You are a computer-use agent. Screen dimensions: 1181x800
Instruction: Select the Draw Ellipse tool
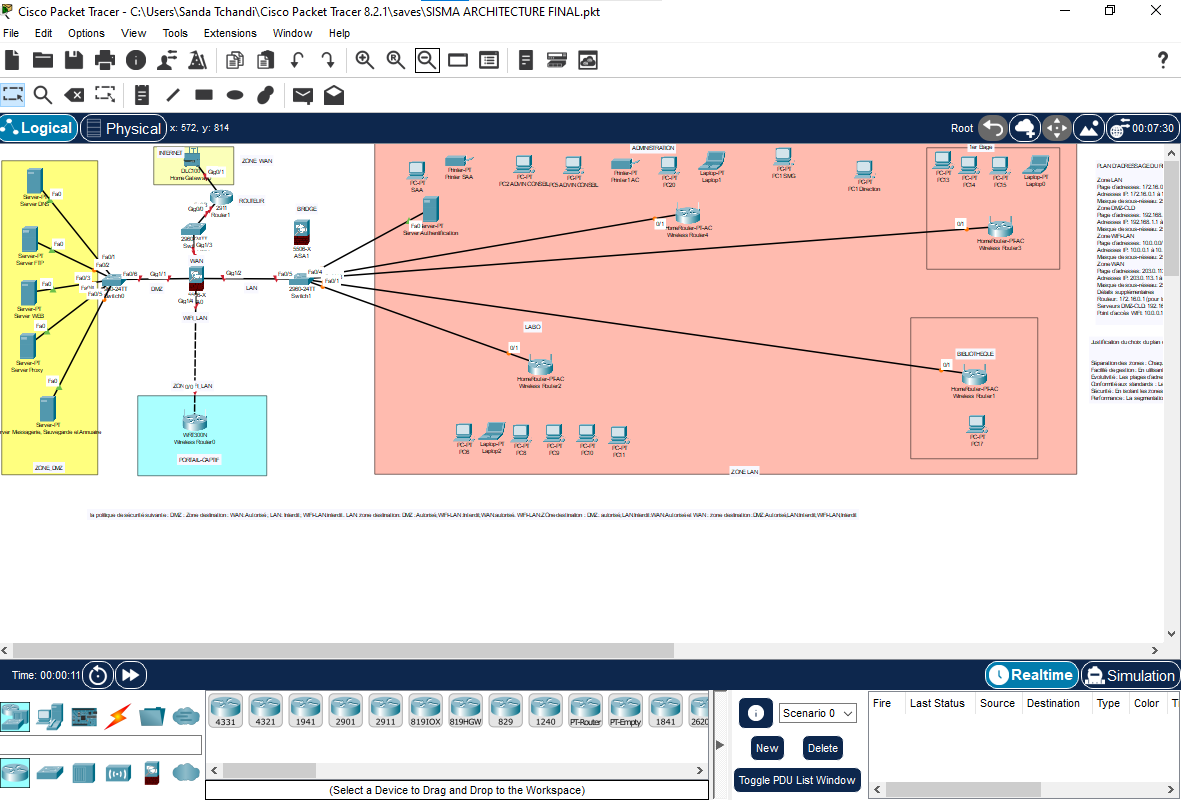click(235, 95)
